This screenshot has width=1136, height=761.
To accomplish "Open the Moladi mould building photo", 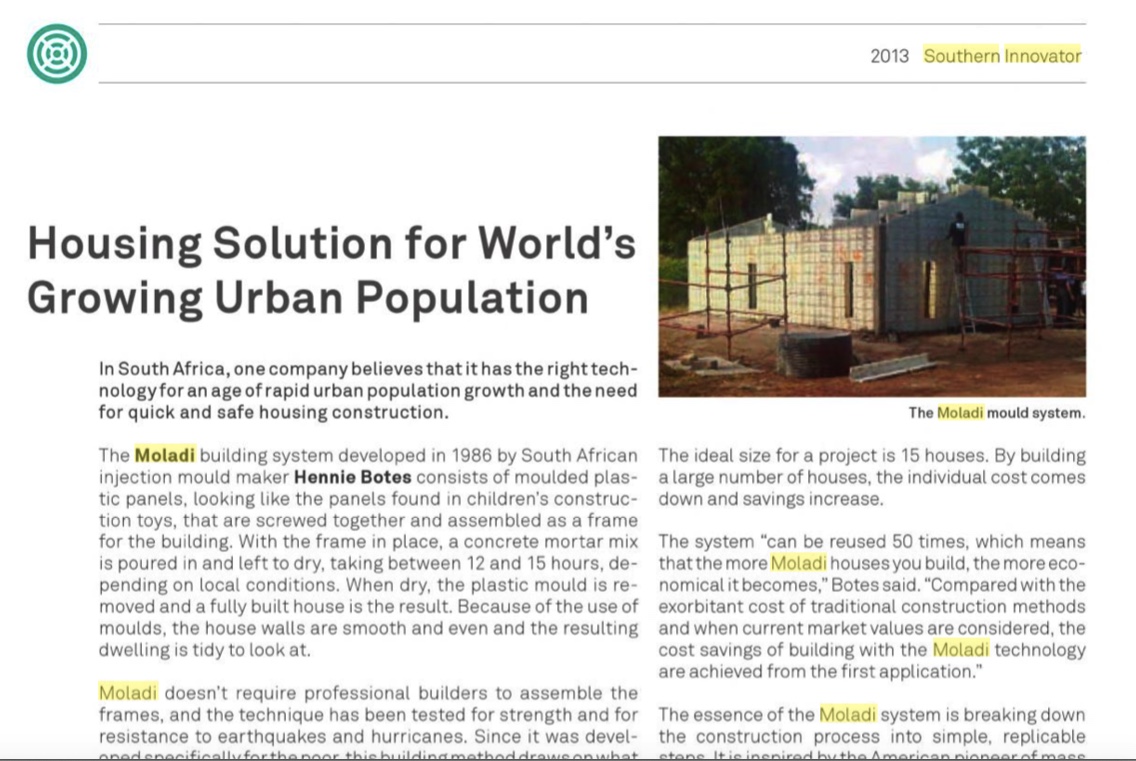I will [x=871, y=266].
